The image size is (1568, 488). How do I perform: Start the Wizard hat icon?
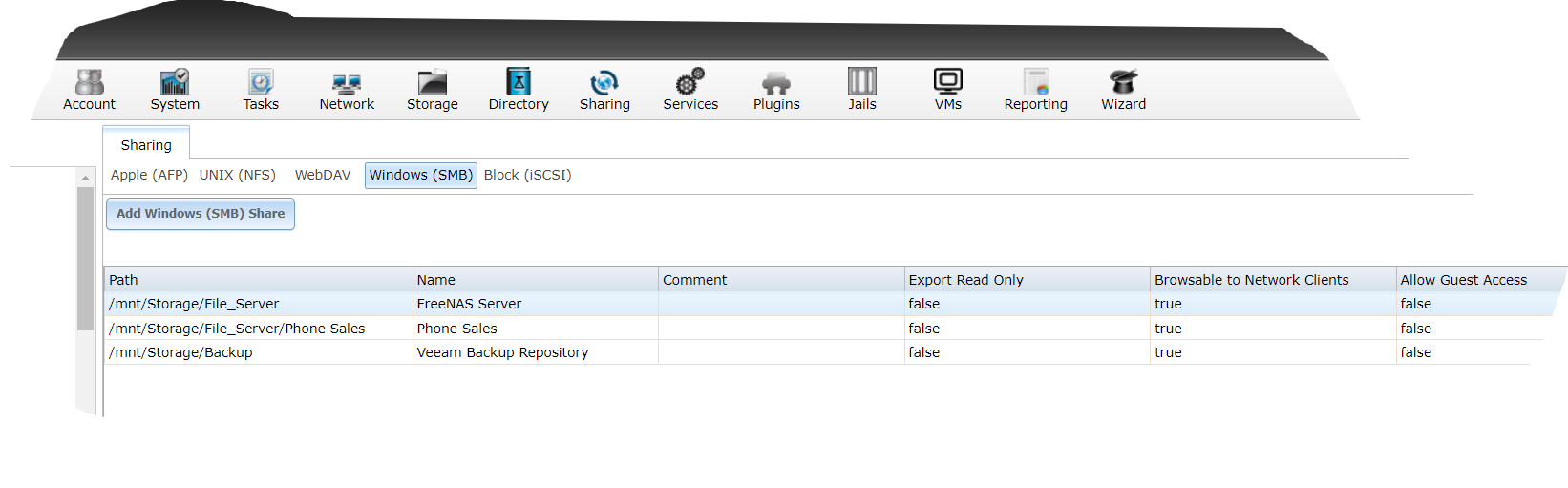pos(1124,83)
